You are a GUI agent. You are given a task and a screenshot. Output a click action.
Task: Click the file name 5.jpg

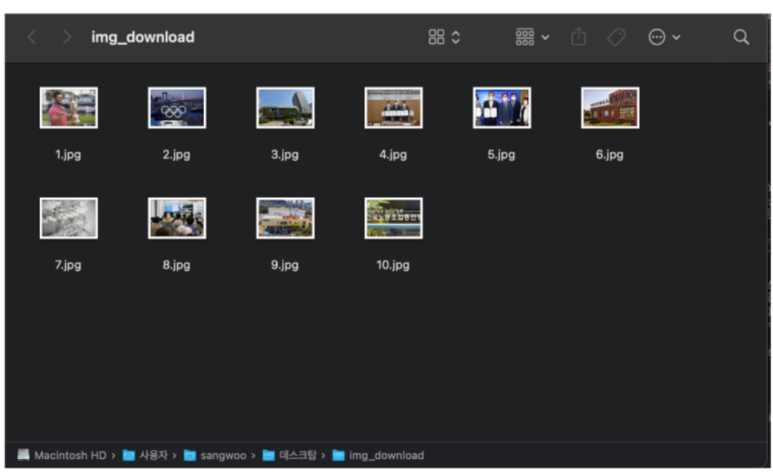[x=501, y=155]
